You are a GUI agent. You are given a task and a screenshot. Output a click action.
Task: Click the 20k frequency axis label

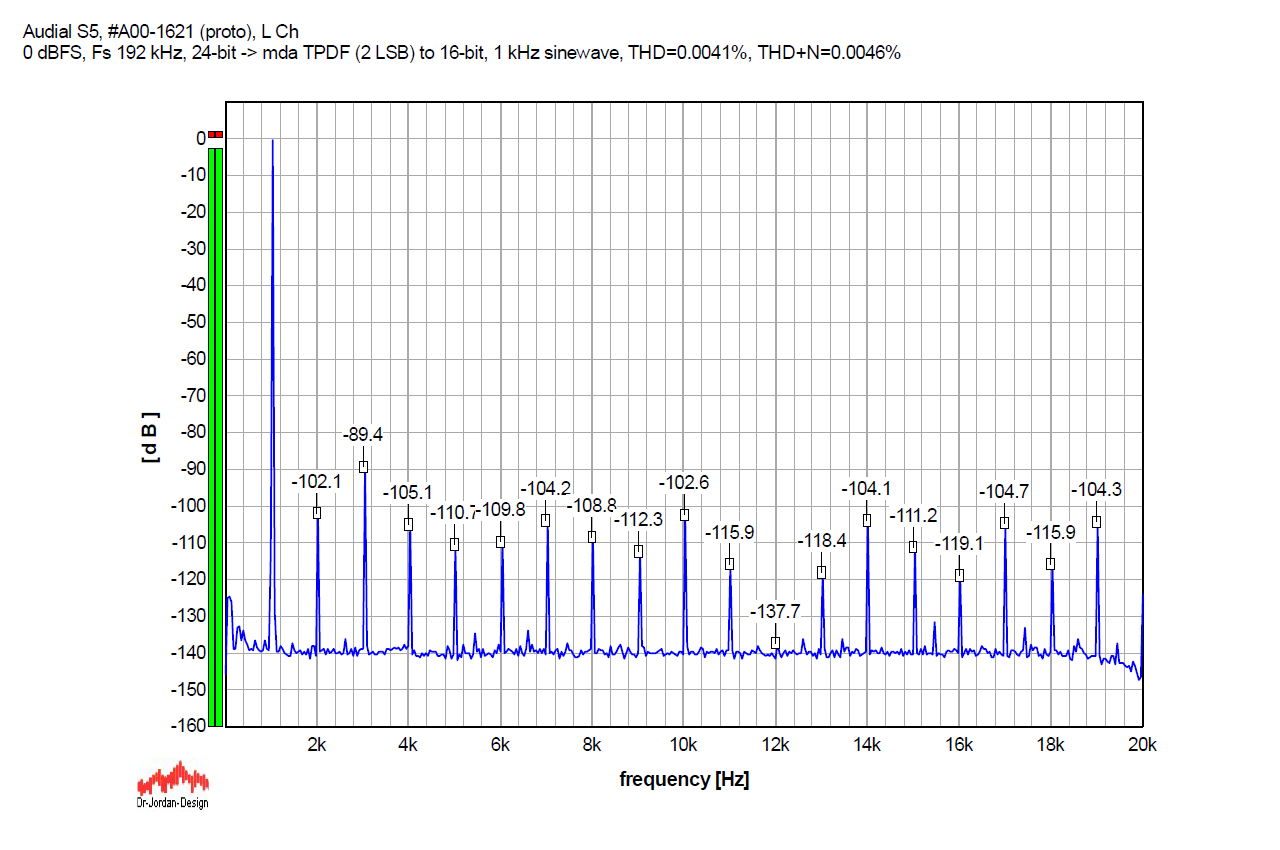click(1142, 745)
